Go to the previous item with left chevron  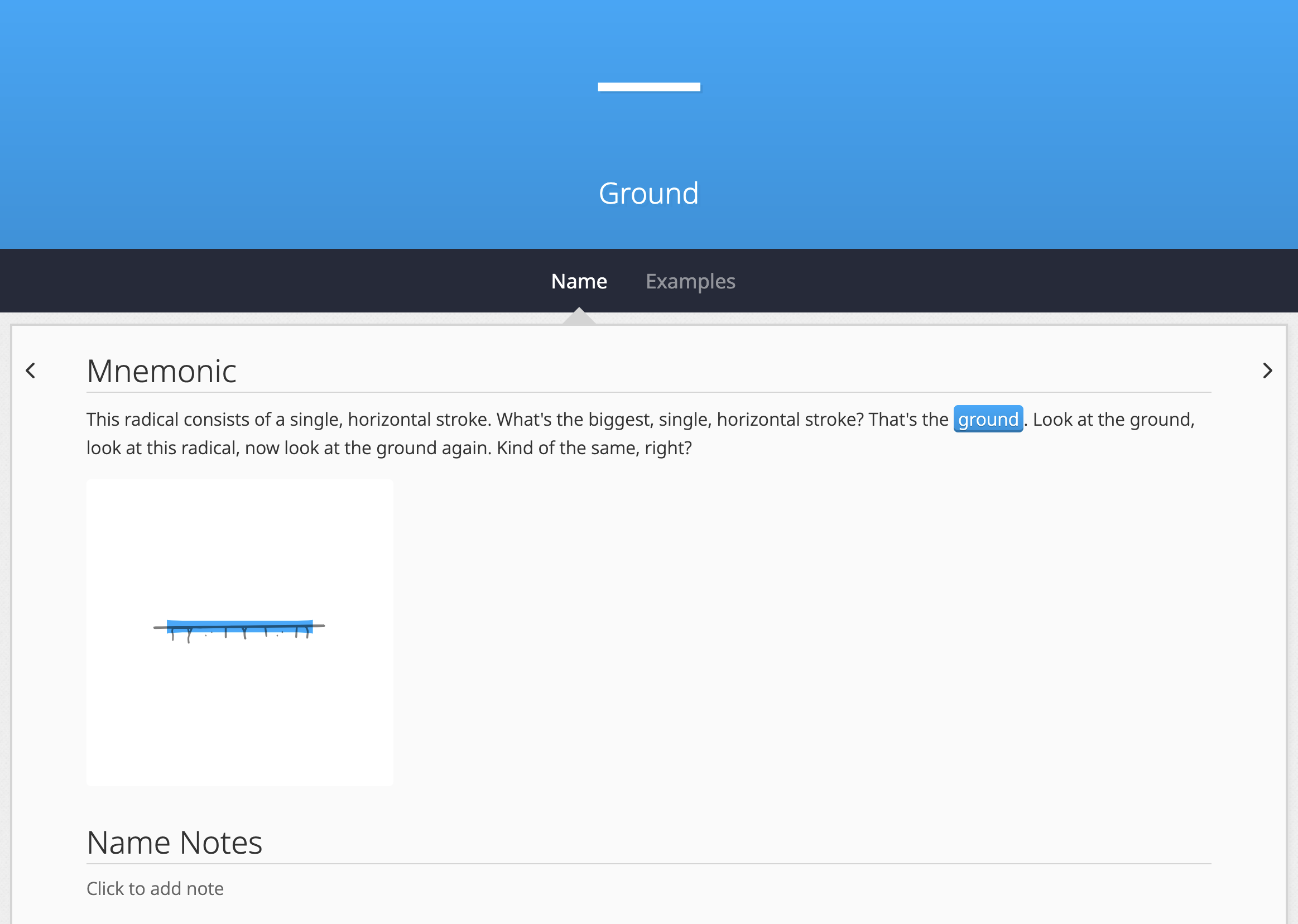coord(31,371)
